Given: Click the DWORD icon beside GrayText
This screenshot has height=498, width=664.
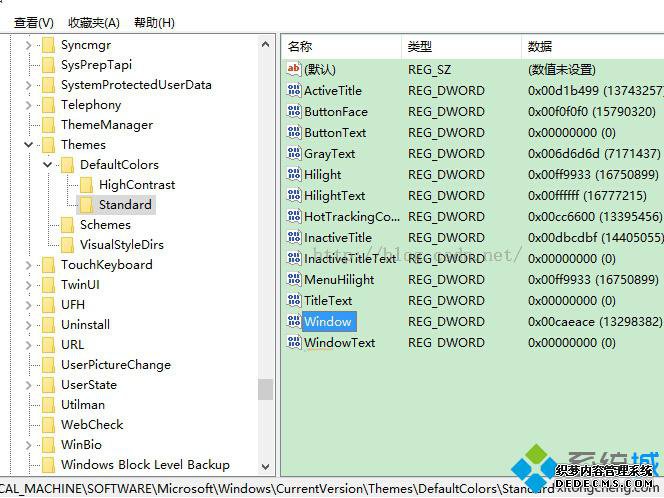Looking at the screenshot, I should tap(293, 153).
